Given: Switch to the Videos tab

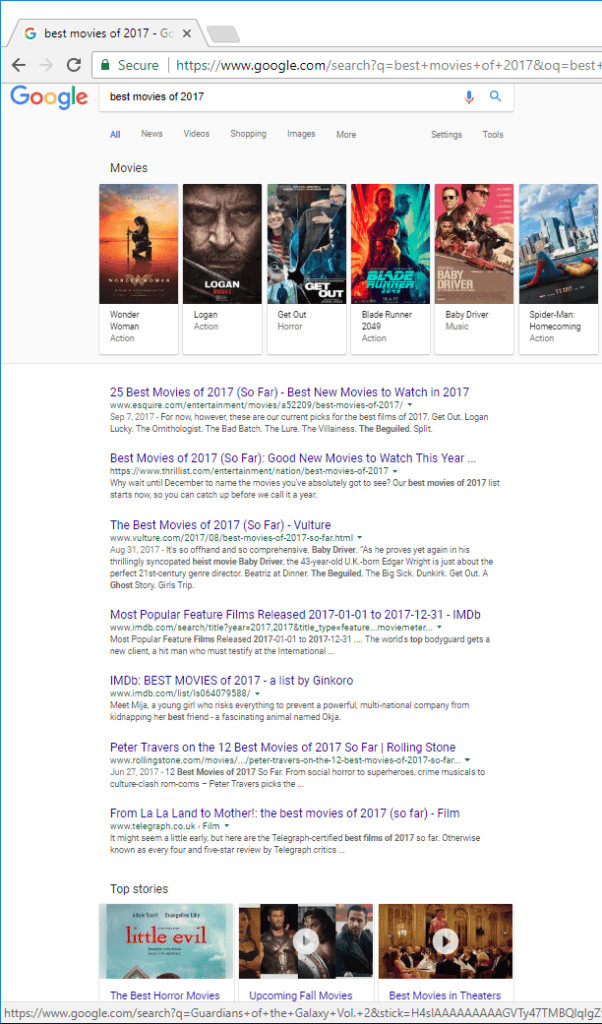Looking at the screenshot, I should (x=197, y=134).
